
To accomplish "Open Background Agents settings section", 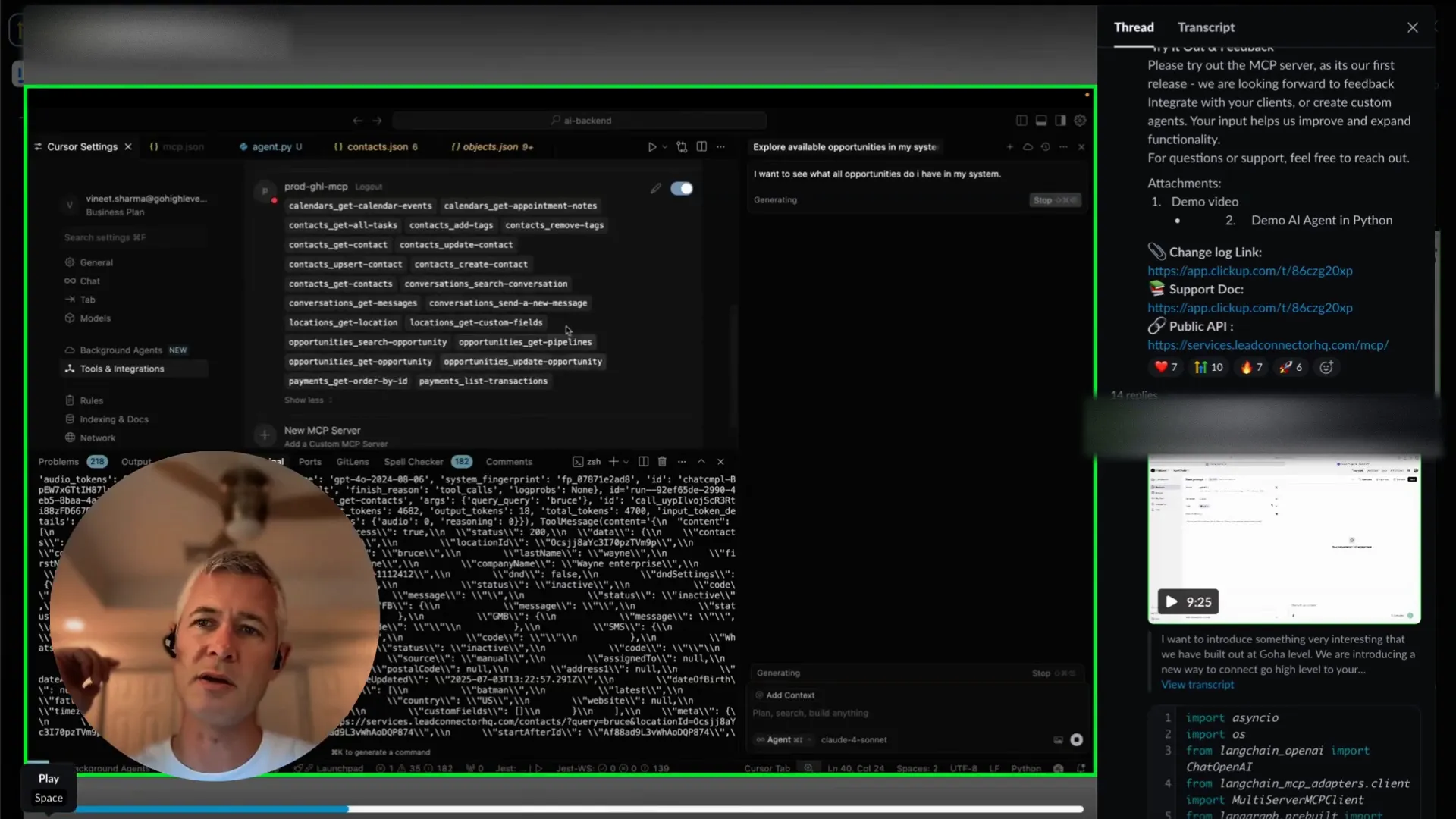I will [x=121, y=350].
